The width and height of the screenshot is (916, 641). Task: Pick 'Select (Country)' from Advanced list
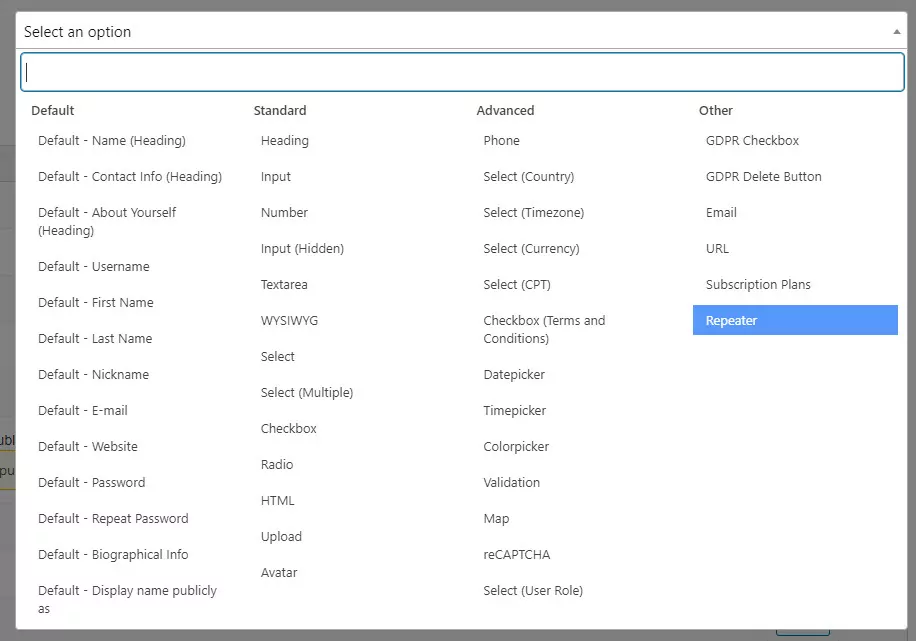(528, 176)
